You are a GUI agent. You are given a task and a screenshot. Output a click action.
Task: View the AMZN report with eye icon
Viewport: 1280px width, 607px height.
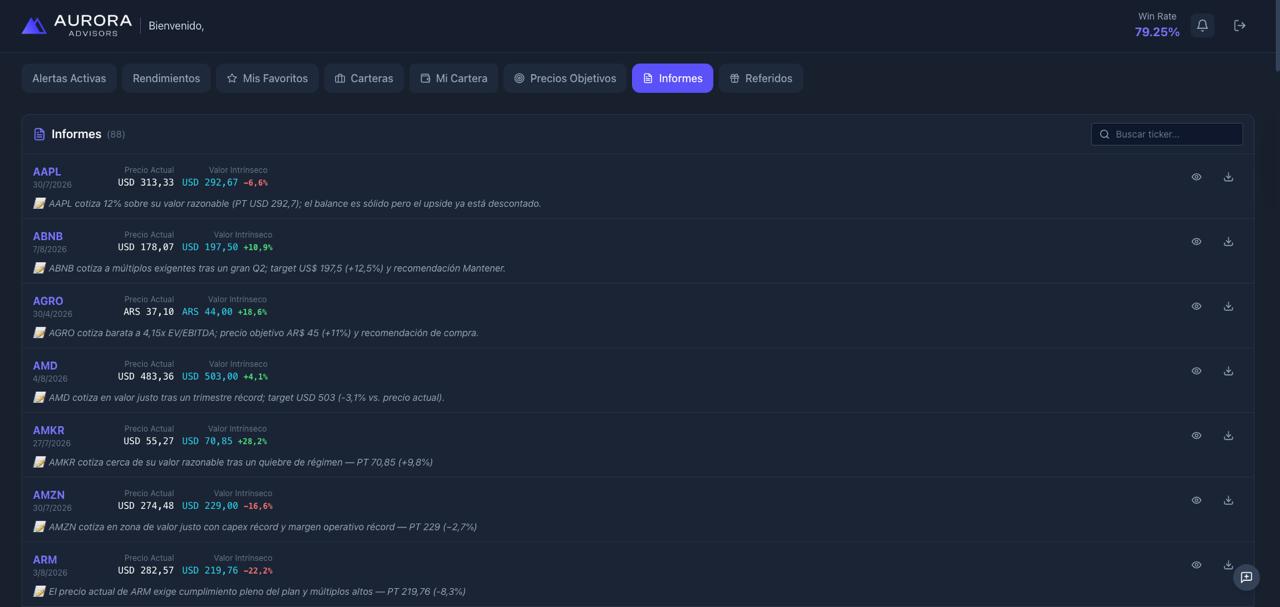click(1196, 500)
